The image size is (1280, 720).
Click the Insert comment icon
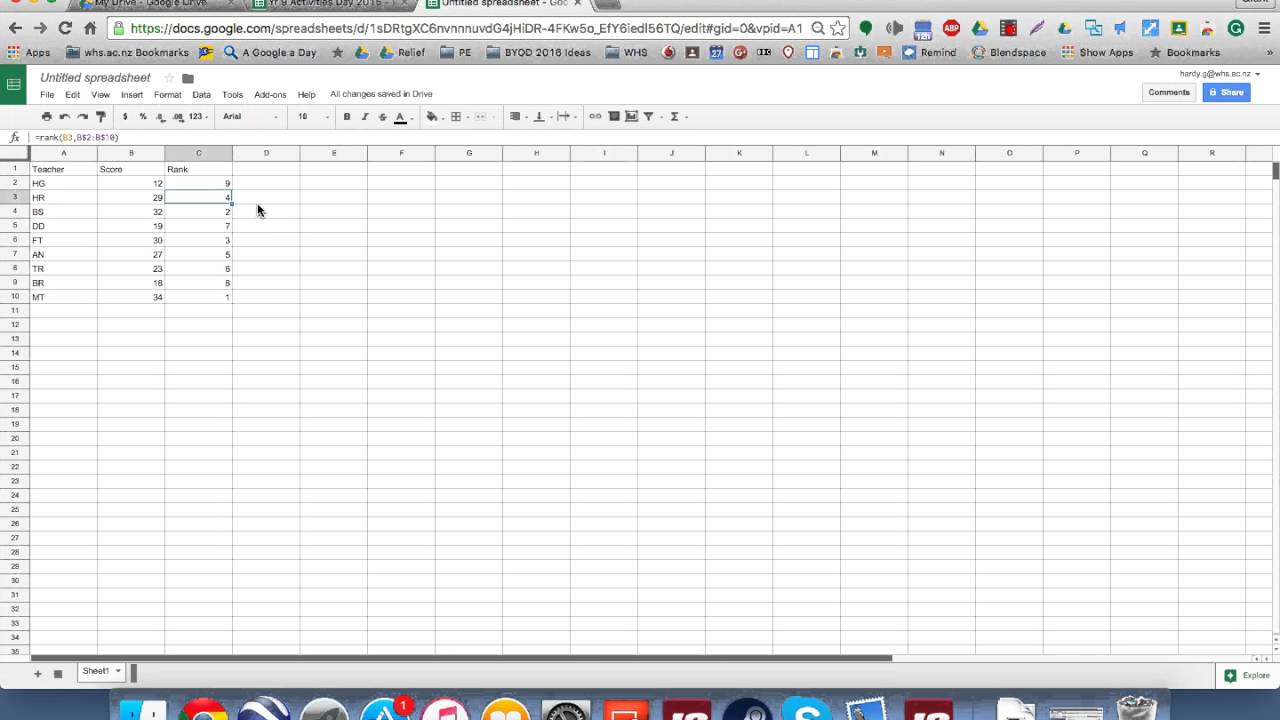(614, 117)
